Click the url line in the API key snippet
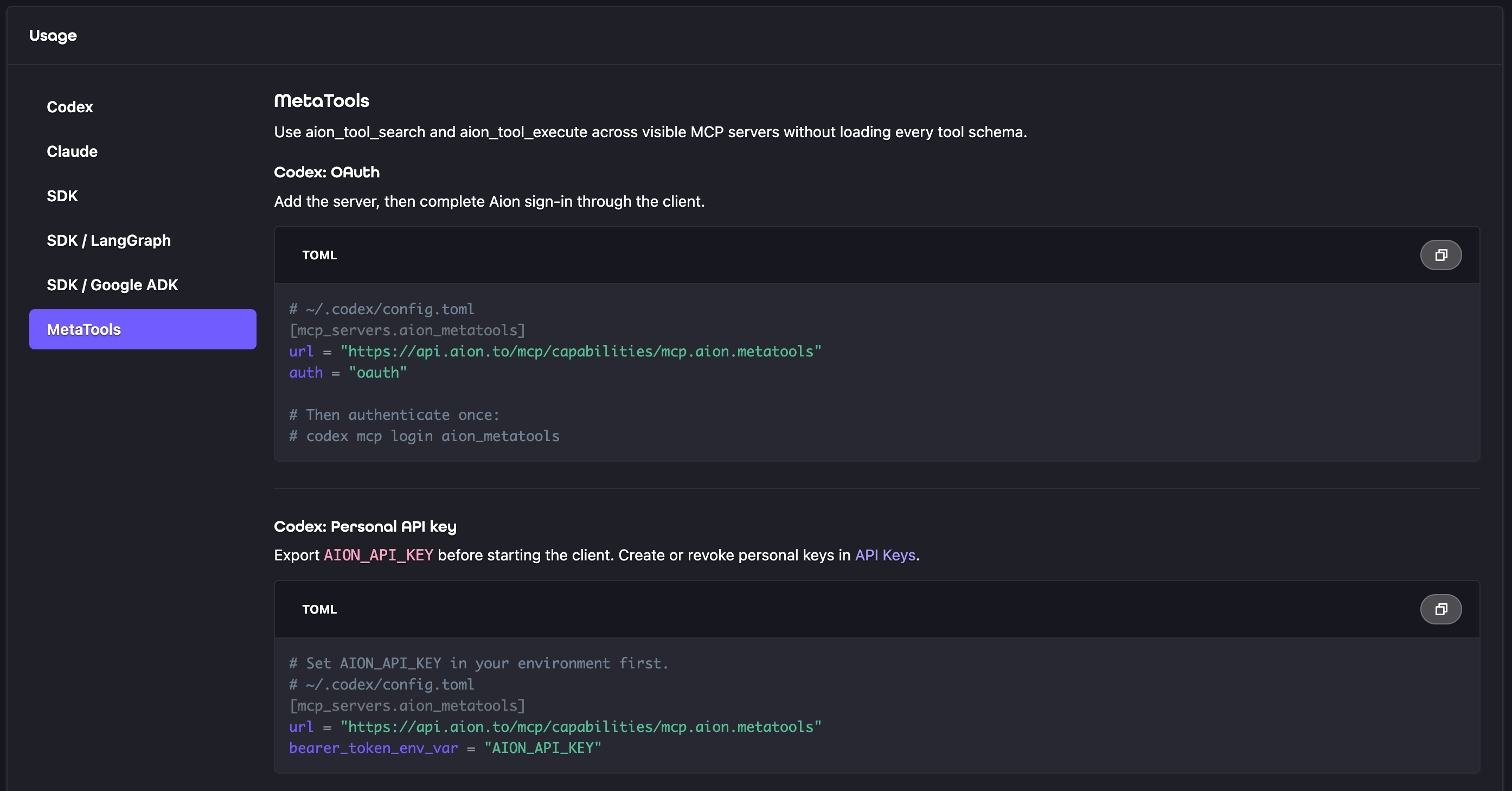 555,726
